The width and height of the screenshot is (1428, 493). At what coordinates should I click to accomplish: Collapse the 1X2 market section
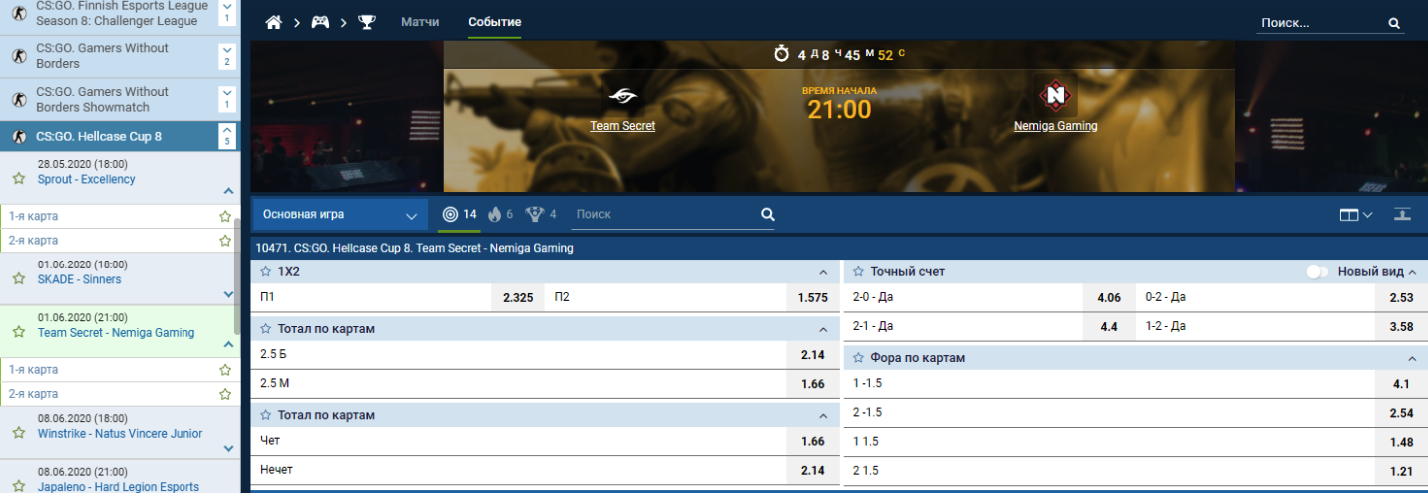coord(823,272)
